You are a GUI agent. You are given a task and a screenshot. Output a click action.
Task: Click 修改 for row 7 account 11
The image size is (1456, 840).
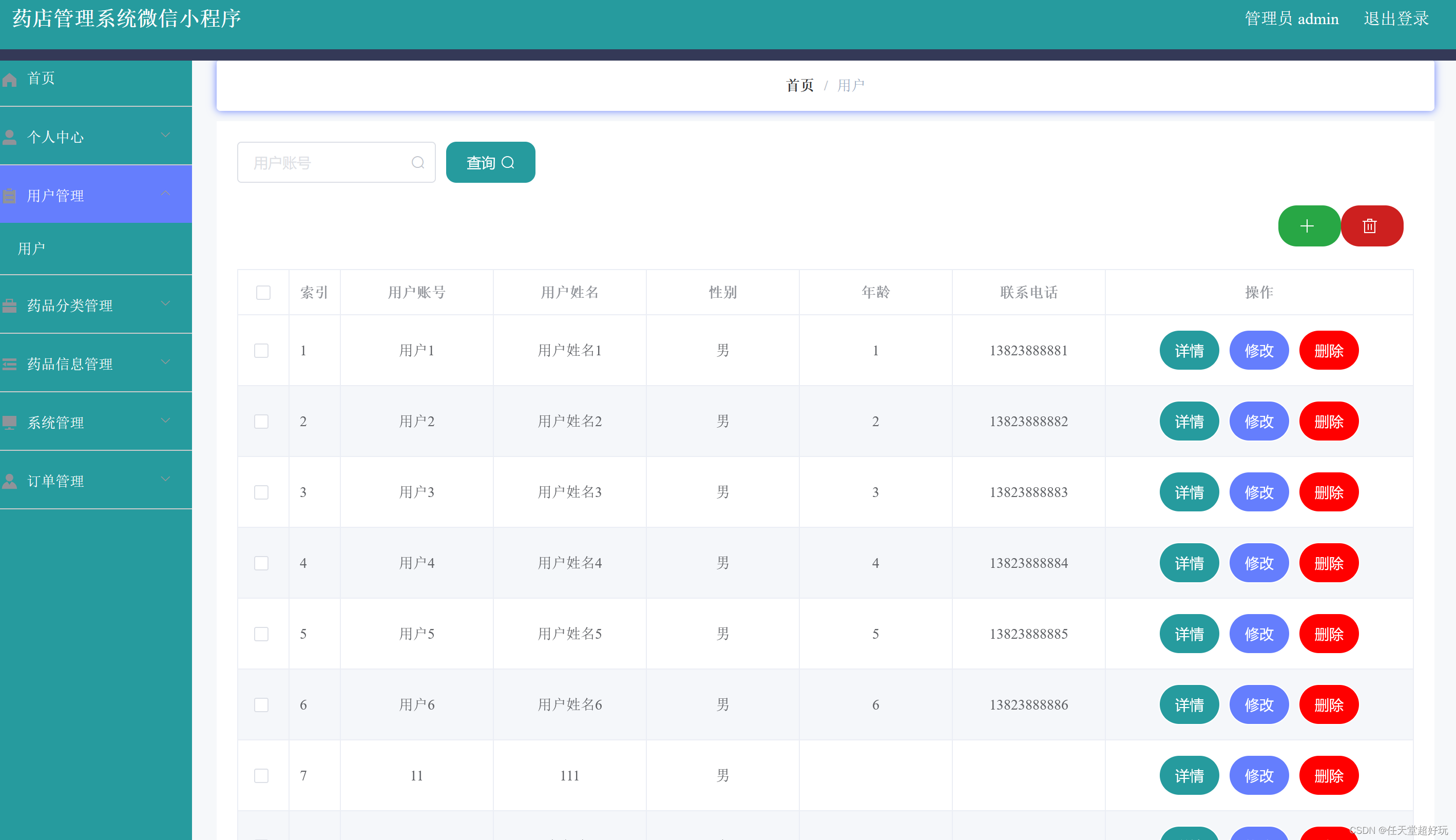coord(1259,775)
